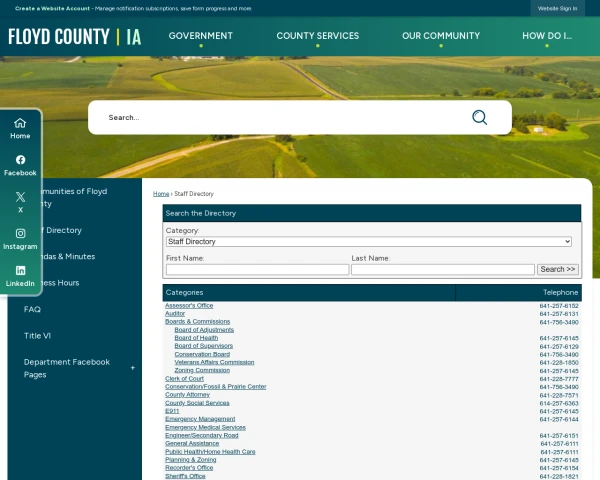The image size is (600, 480).
Task: Click the Floyd County IA logo
Action: tap(75, 37)
